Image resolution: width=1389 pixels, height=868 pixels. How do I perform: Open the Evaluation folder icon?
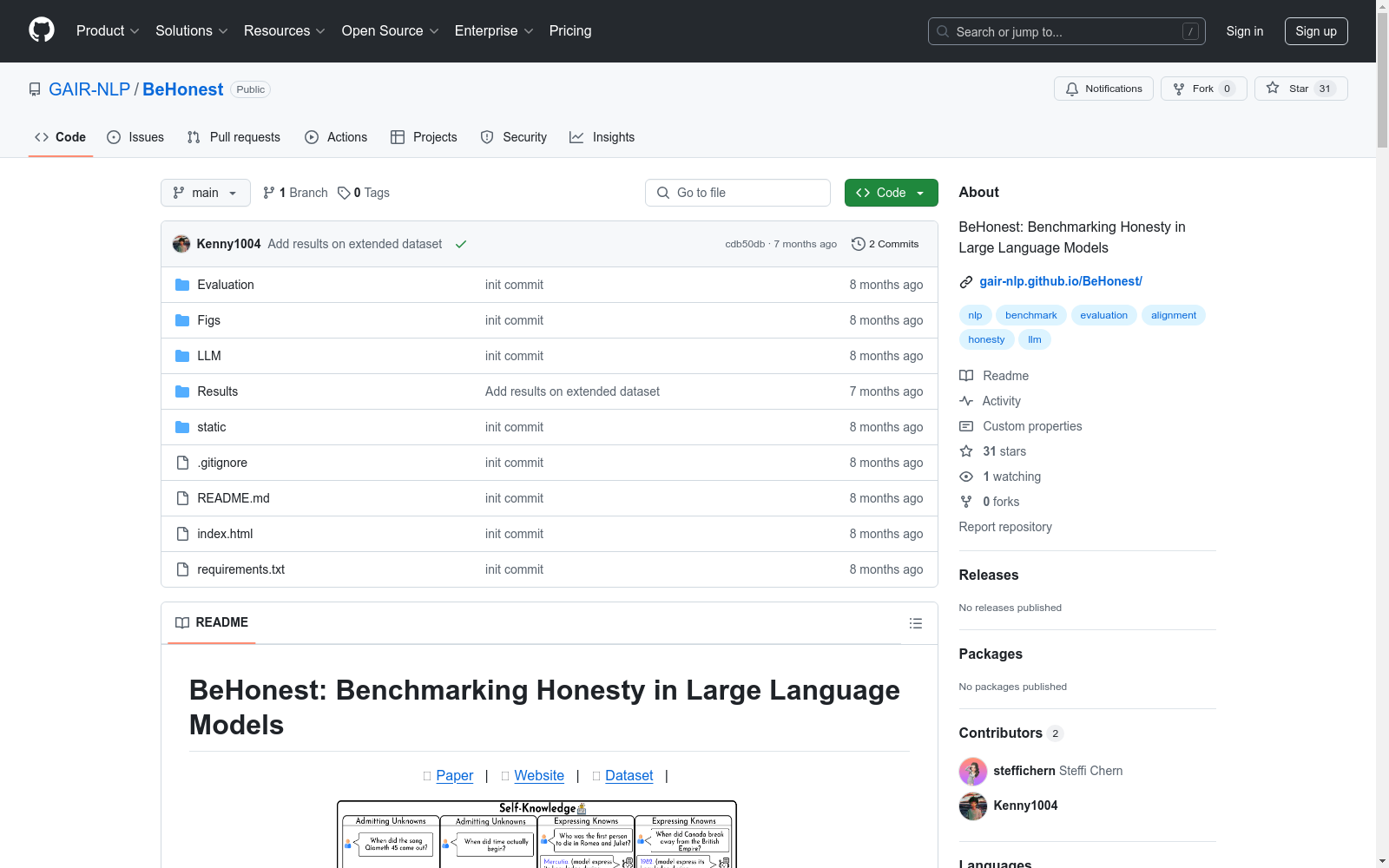(182, 285)
